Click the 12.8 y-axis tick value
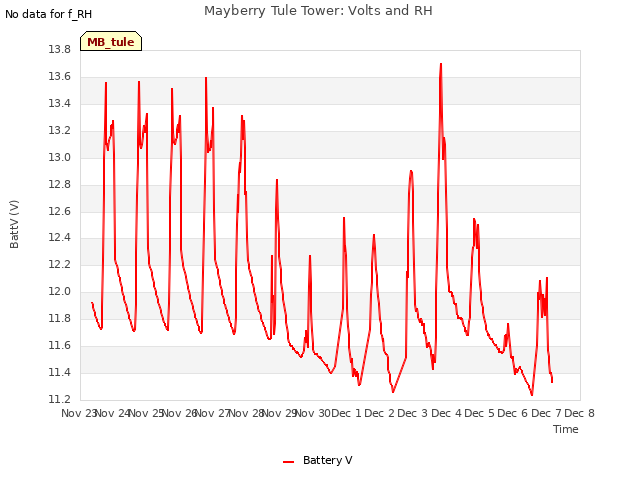Viewport: 640px width, 480px height. pyautogui.click(x=60, y=184)
